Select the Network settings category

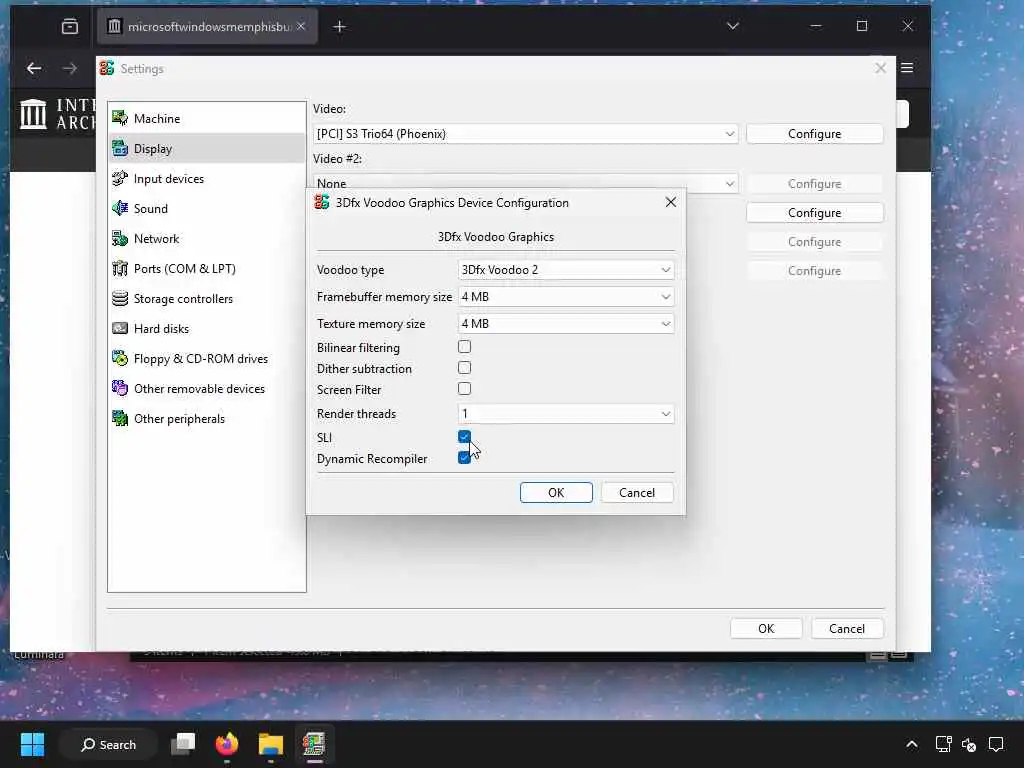206,238
